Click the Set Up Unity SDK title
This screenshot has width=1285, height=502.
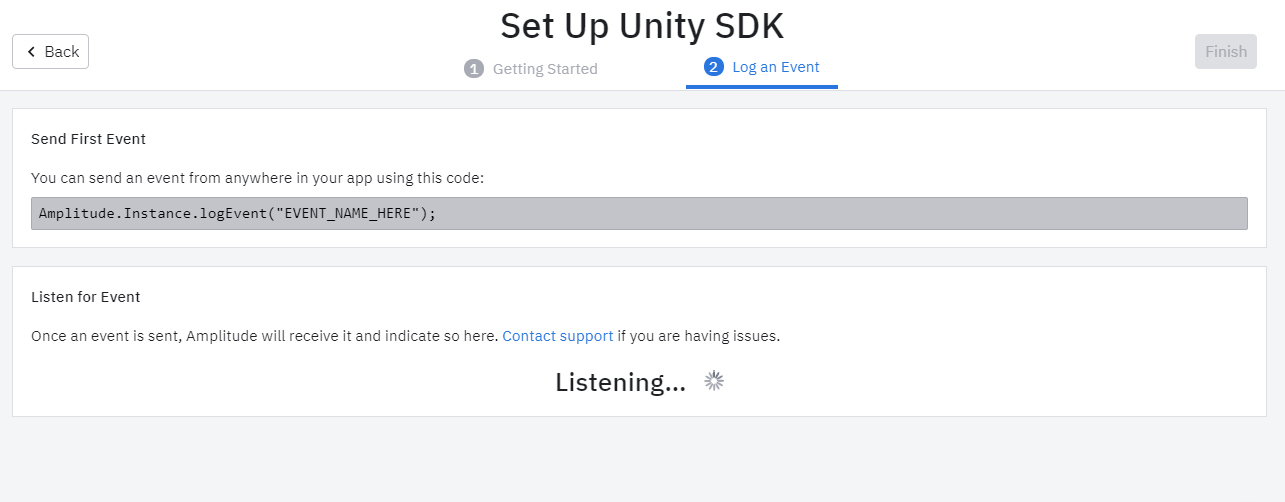(641, 26)
